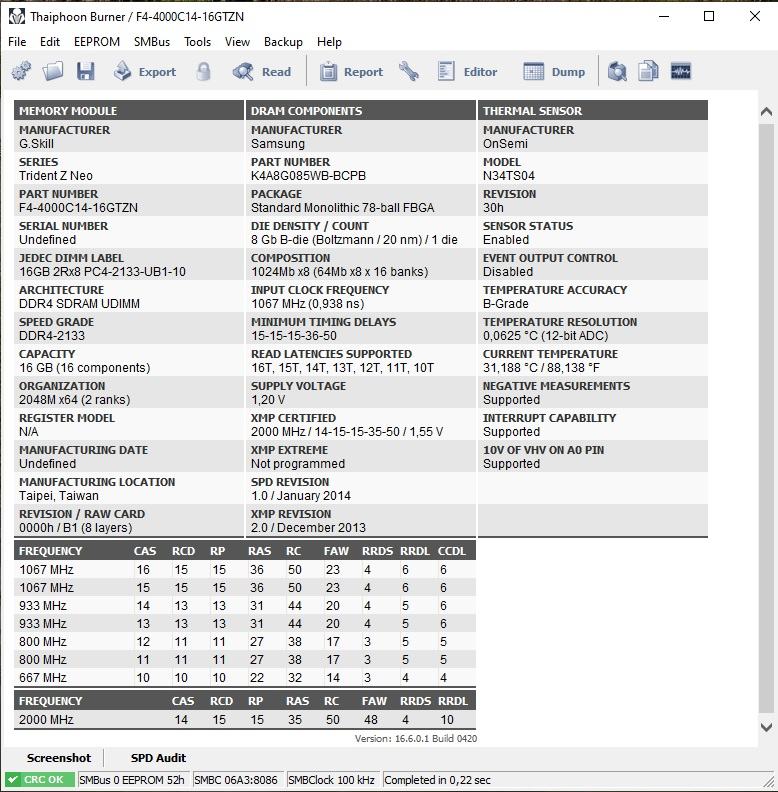Open the File menu
Image resolution: width=778 pixels, height=792 pixels.
pos(17,42)
